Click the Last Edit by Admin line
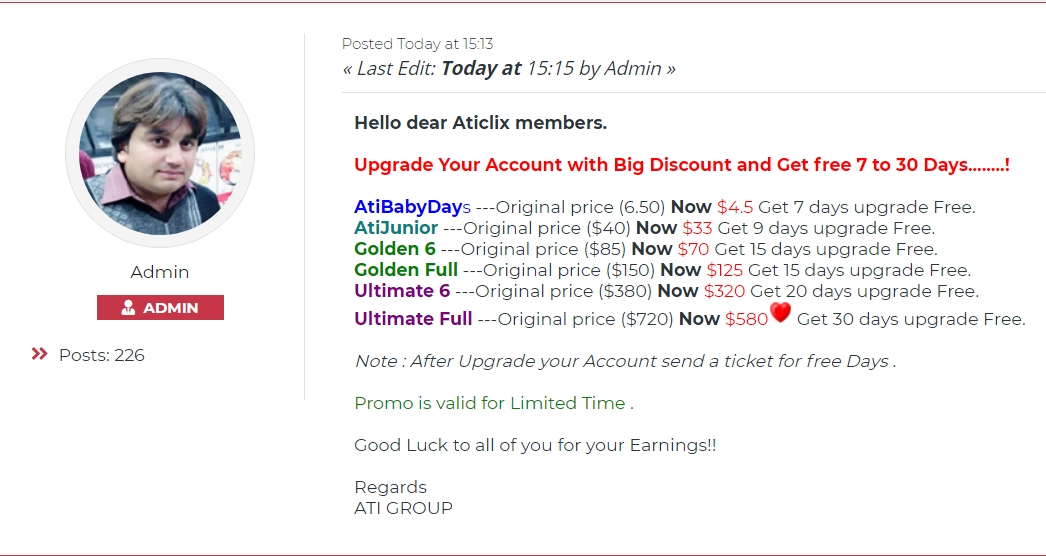This screenshot has width=1046, height=556. click(509, 69)
